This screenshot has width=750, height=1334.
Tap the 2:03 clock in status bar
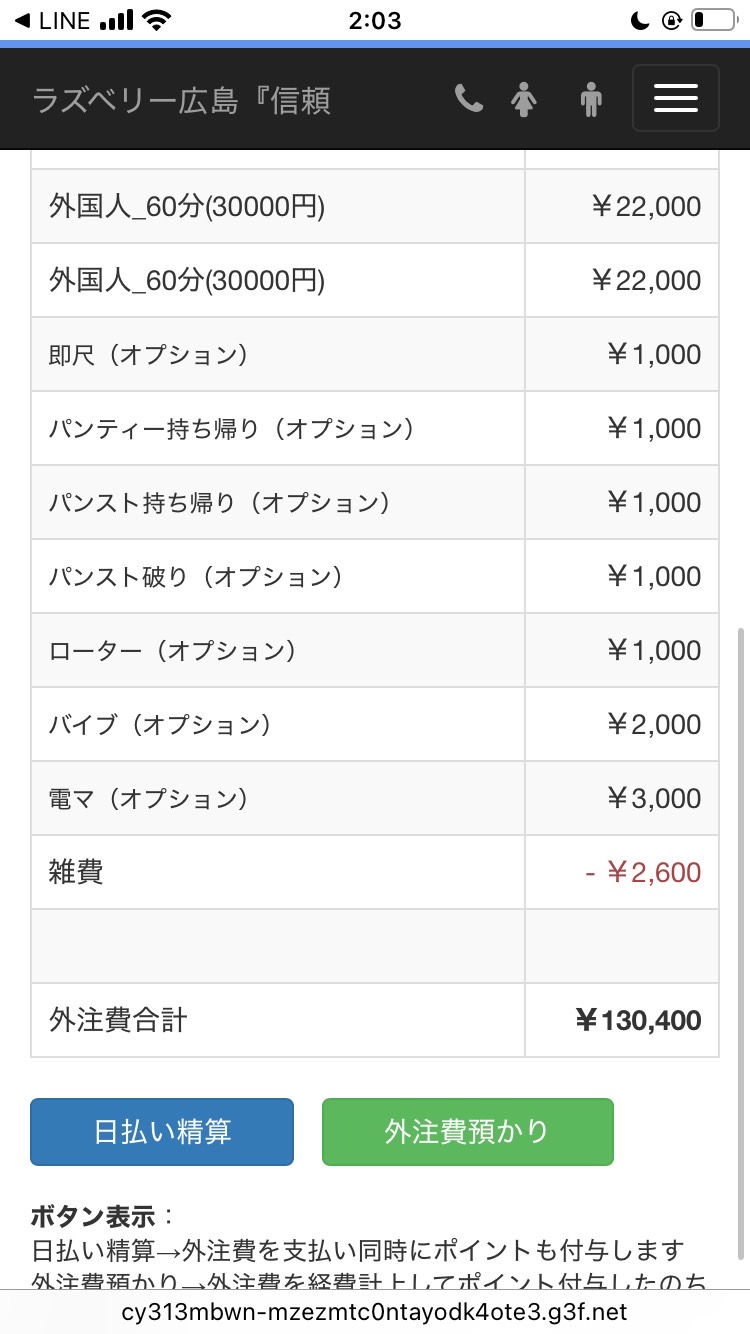point(375,20)
